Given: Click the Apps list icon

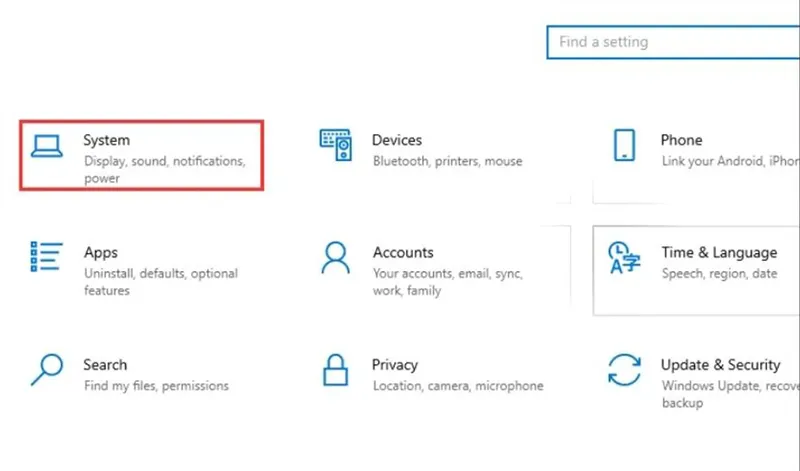Looking at the screenshot, I should point(47,257).
